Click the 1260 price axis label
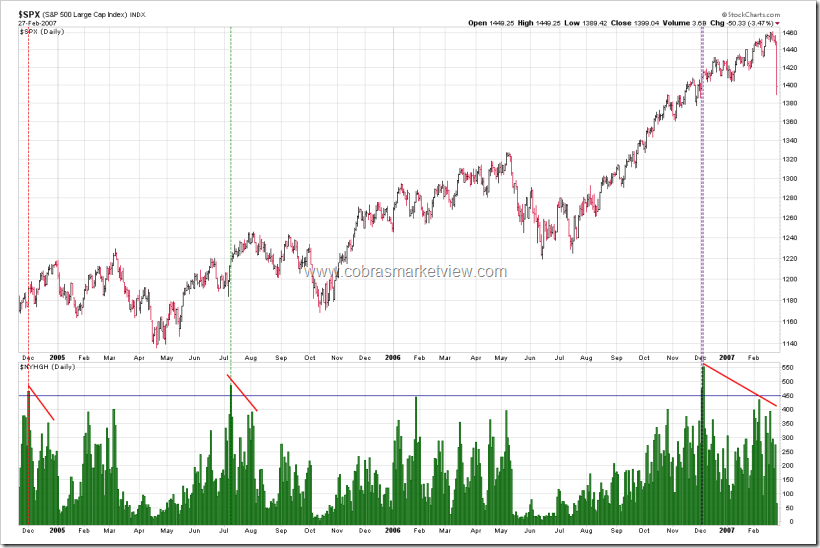820x548 pixels. tap(790, 218)
